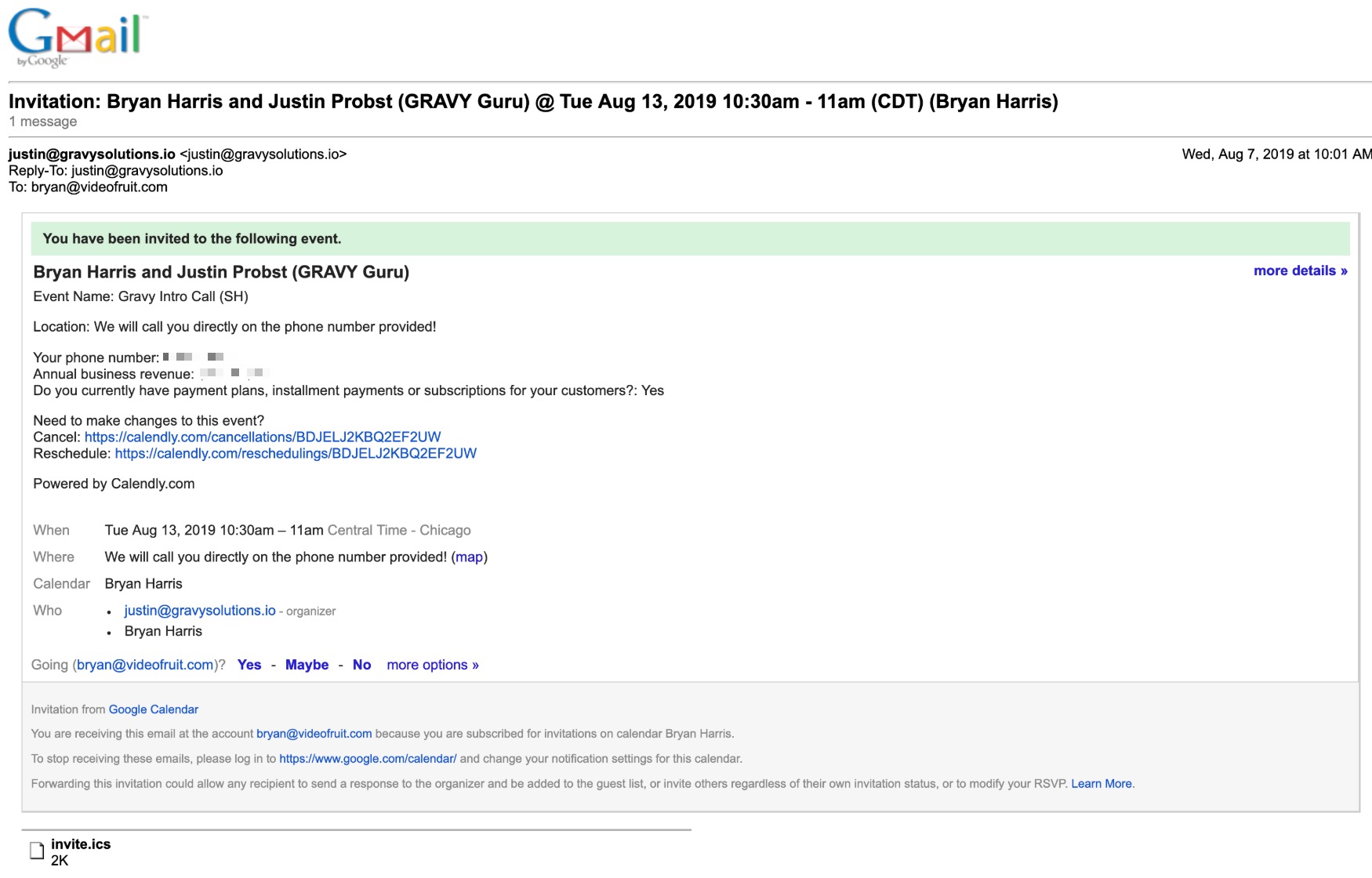Click organizer email justin@gravysolutions.io under Who
The height and width of the screenshot is (878, 1372).
tap(200, 610)
